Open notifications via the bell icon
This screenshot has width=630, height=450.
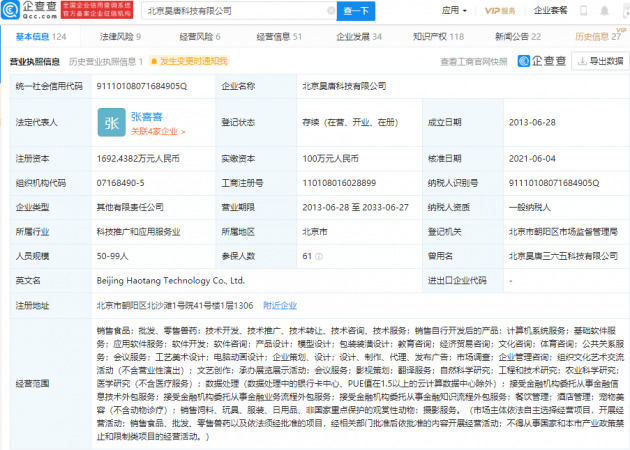point(604,10)
